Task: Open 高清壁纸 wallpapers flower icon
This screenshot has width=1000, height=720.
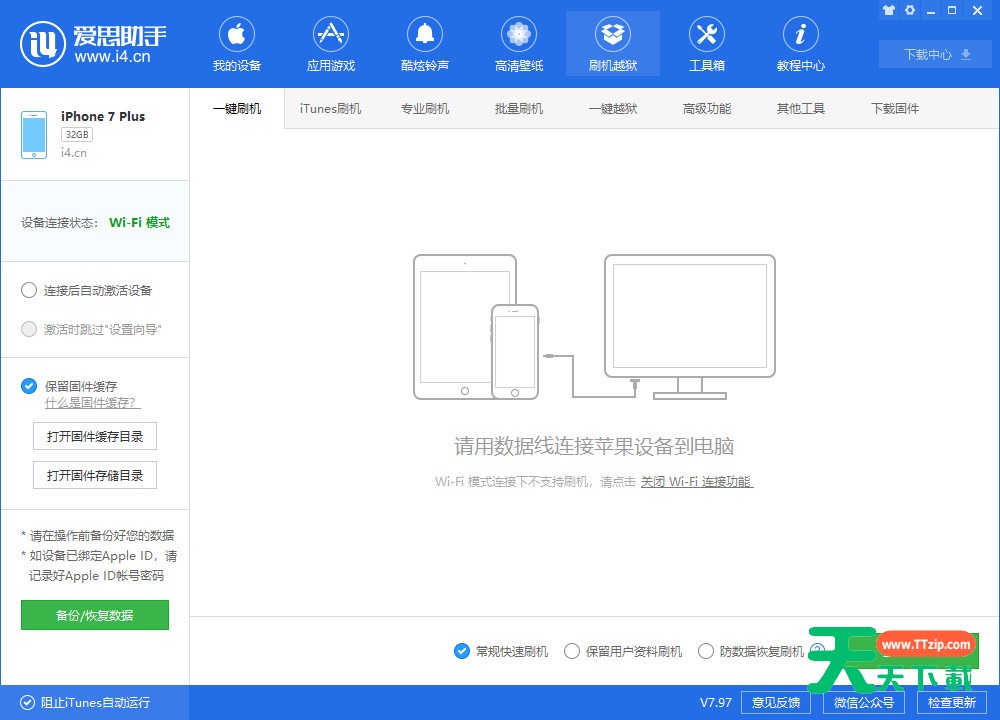Action: pyautogui.click(x=519, y=44)
